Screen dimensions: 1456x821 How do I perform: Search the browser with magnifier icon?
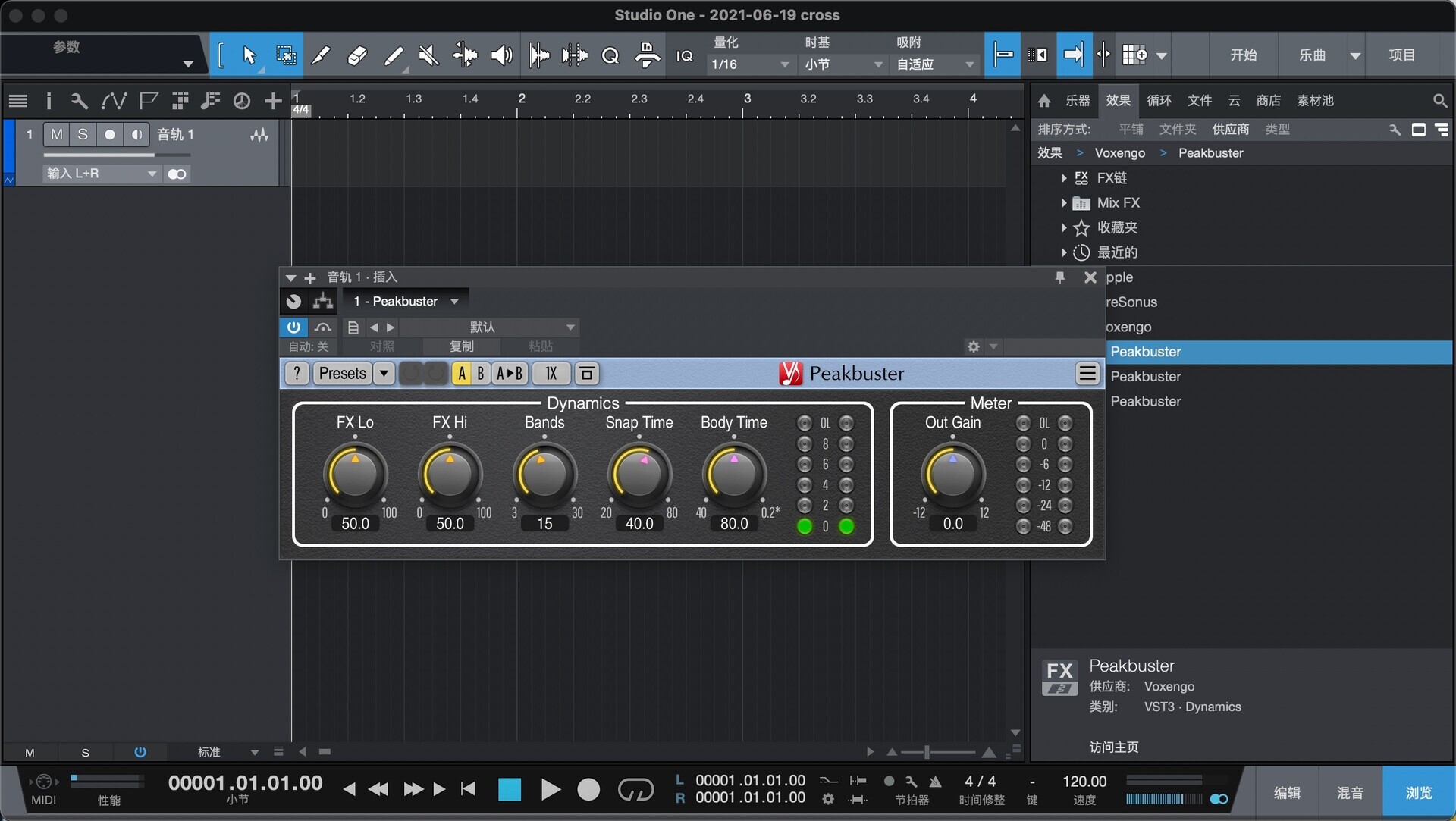pyautogui.click(x=1440, y=100)
